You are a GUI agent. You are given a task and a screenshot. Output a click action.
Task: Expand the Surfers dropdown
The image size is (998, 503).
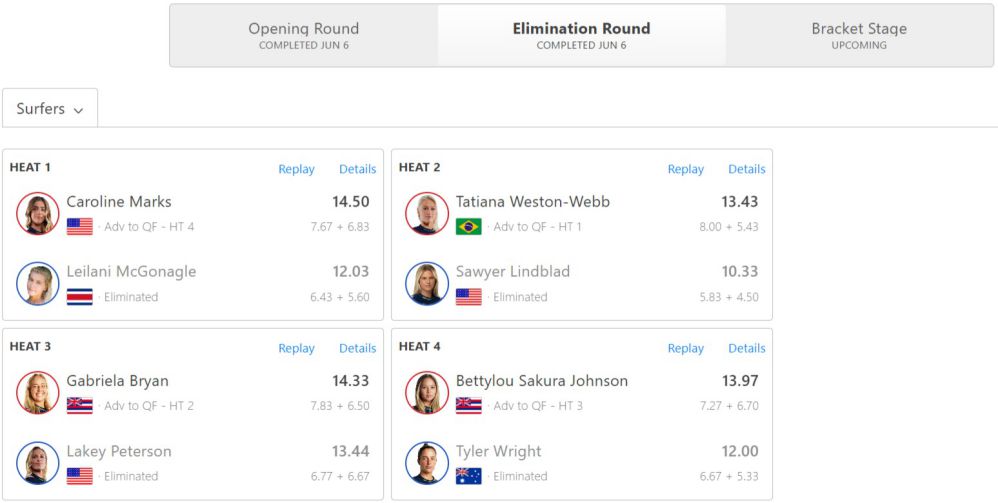(x=50, y=108)
